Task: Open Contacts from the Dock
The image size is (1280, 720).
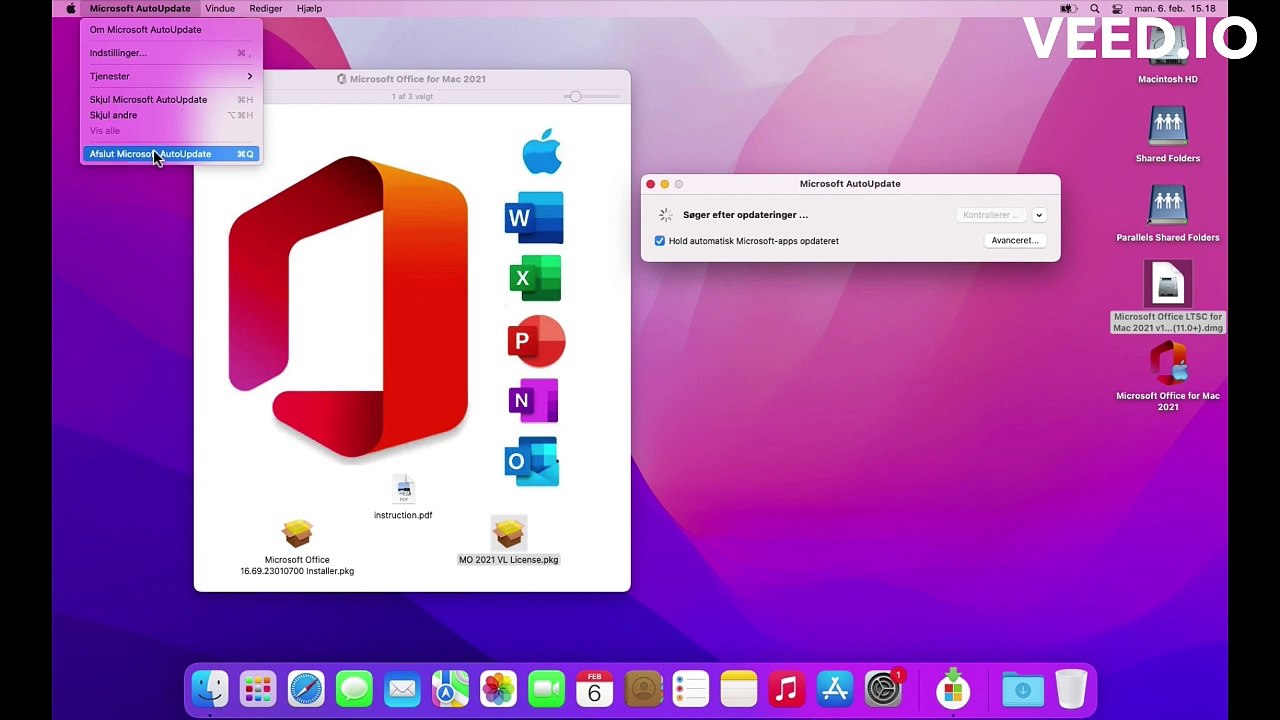Action: [643, 689]
